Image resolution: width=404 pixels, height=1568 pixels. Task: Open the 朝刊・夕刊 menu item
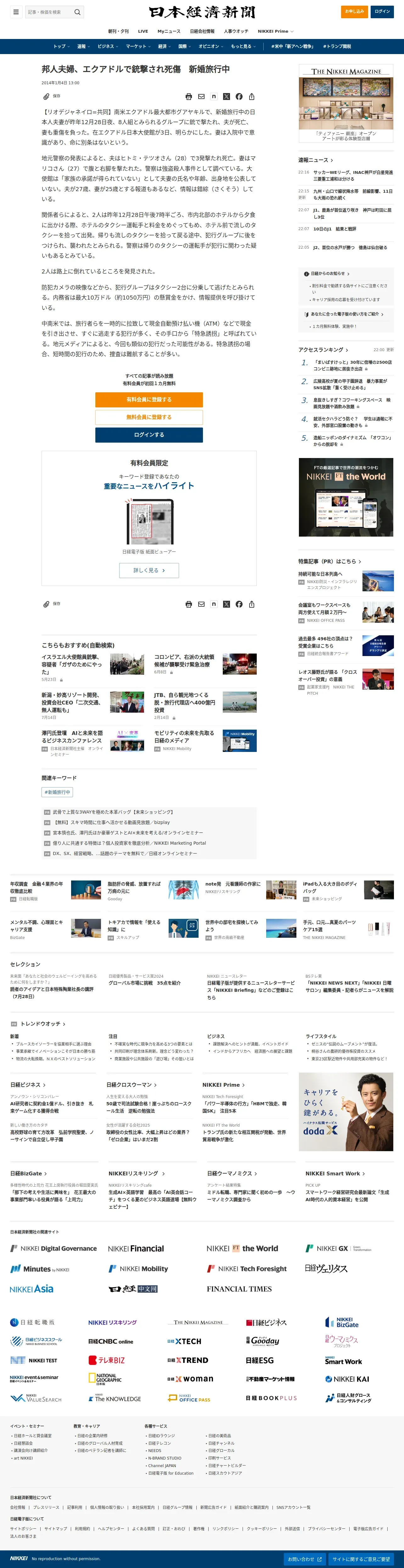(x=119, y=31)
